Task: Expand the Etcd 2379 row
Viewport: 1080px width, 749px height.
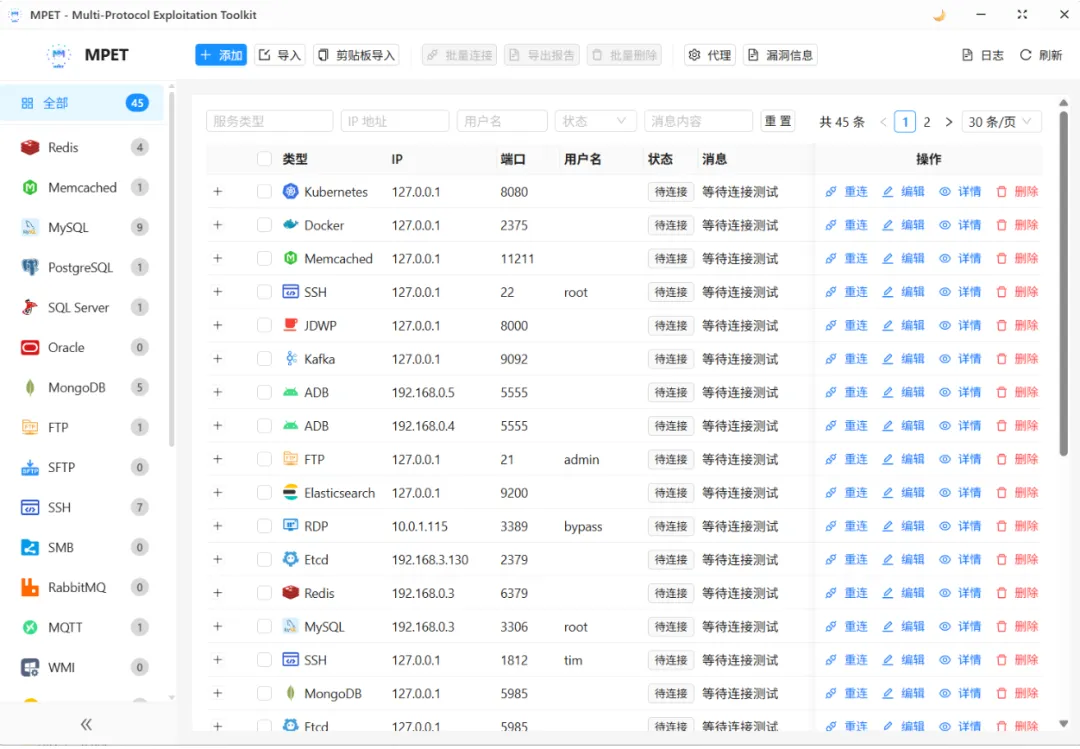Action: pos(218,560)
